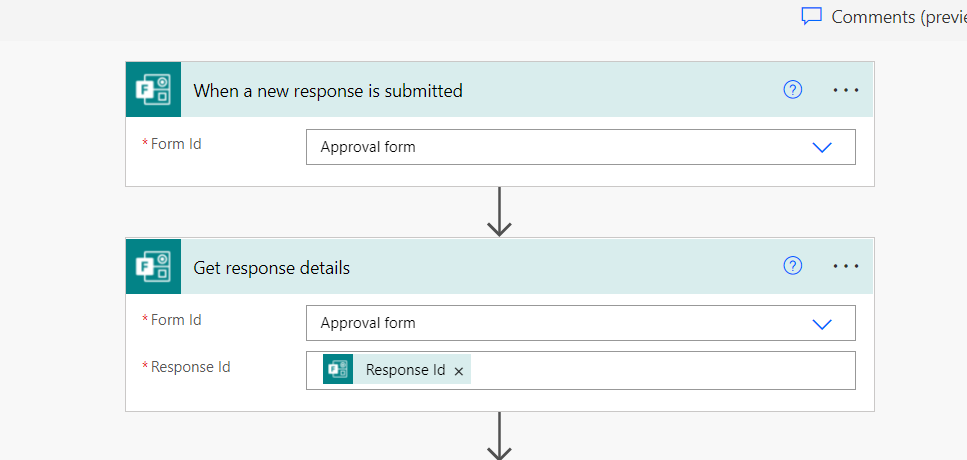The width and height of the screenshot is (967, 460).
Task: Open ellipsis menu on Get response details
Action: [846, 266]
